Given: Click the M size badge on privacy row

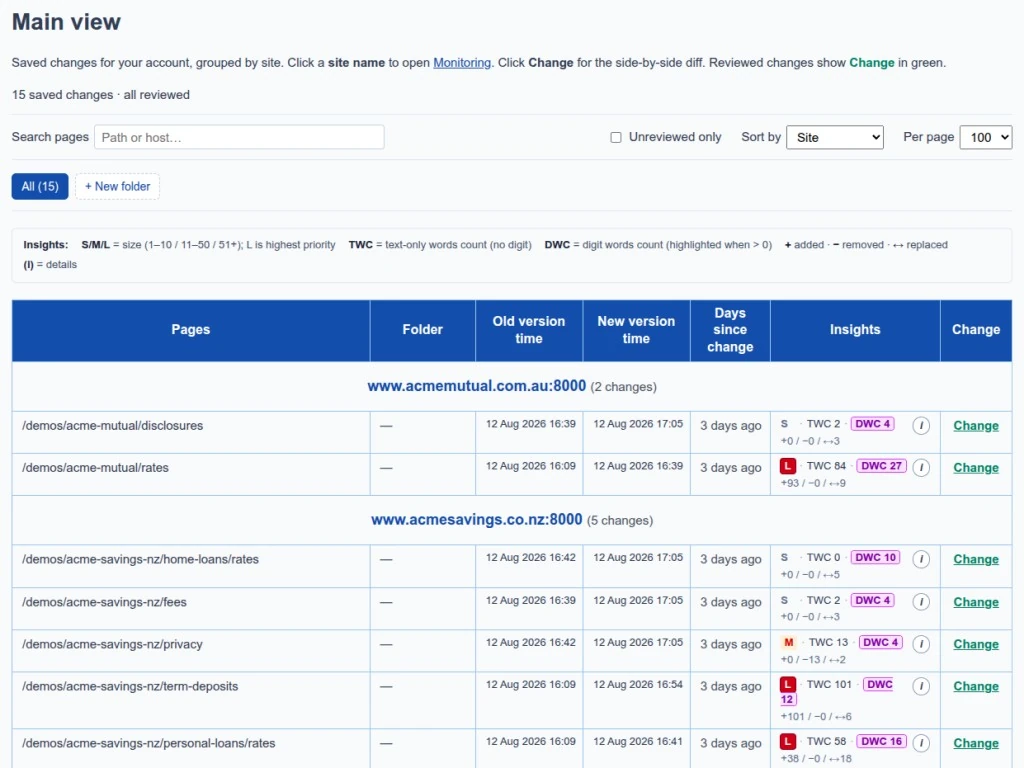Looking at the screenshot, I should [788, 643].
